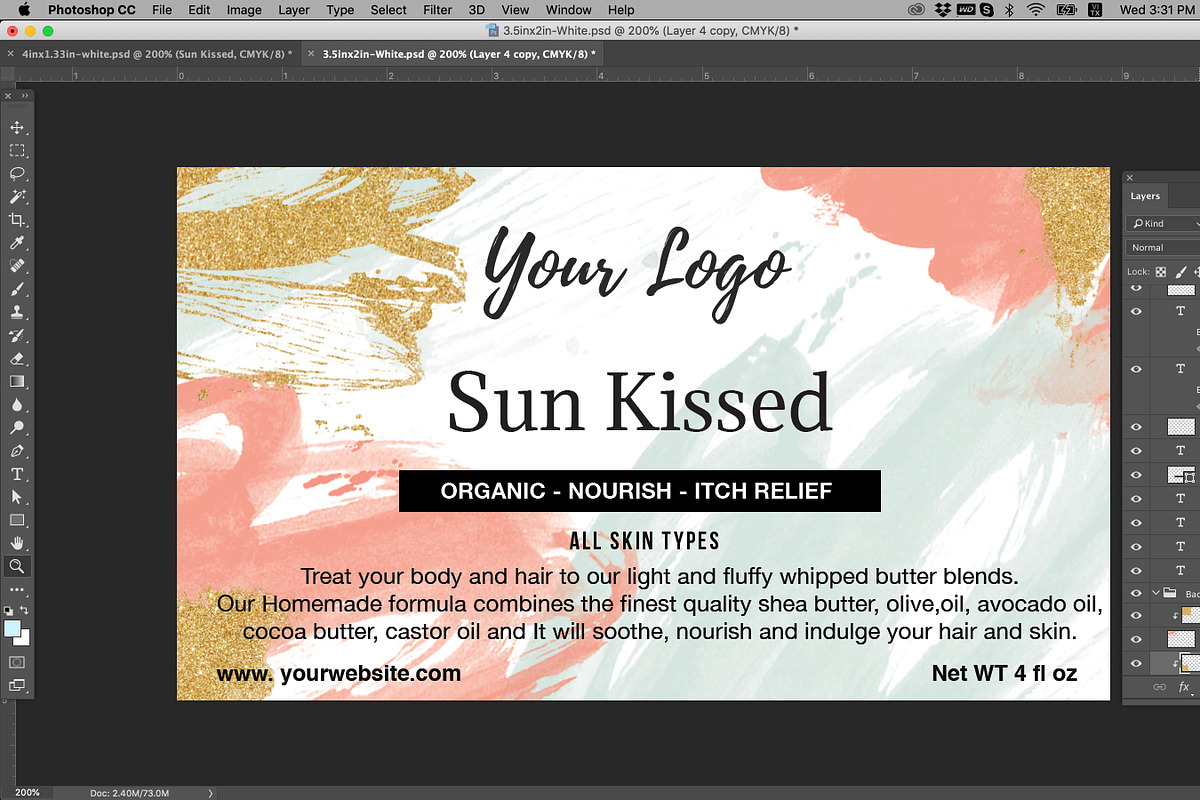Toggle eye of the pink thumbnail layer
The image size is (1200, 800).
click(1136, 638)
